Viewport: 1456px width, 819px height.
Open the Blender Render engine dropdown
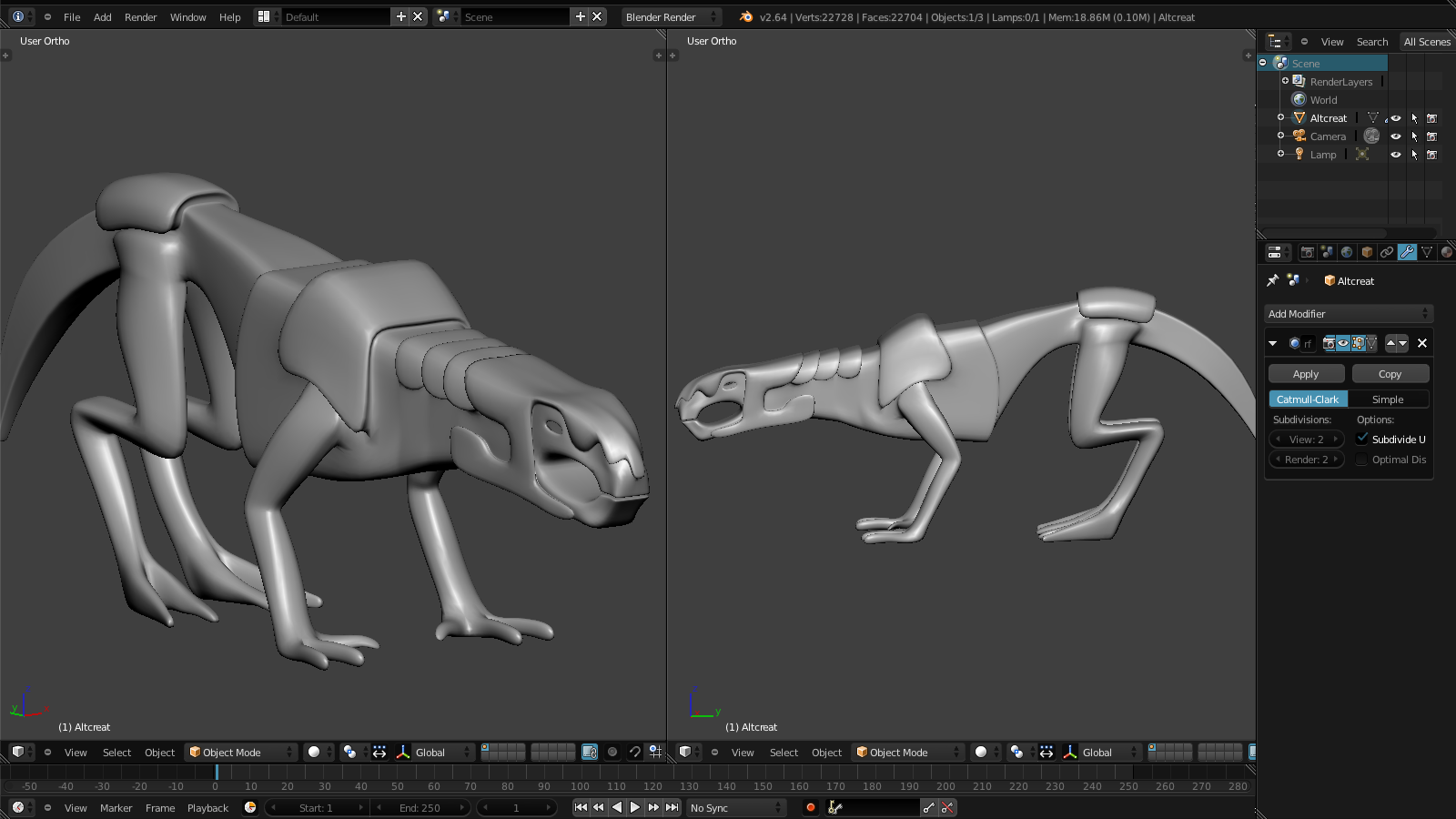point(671,16)
